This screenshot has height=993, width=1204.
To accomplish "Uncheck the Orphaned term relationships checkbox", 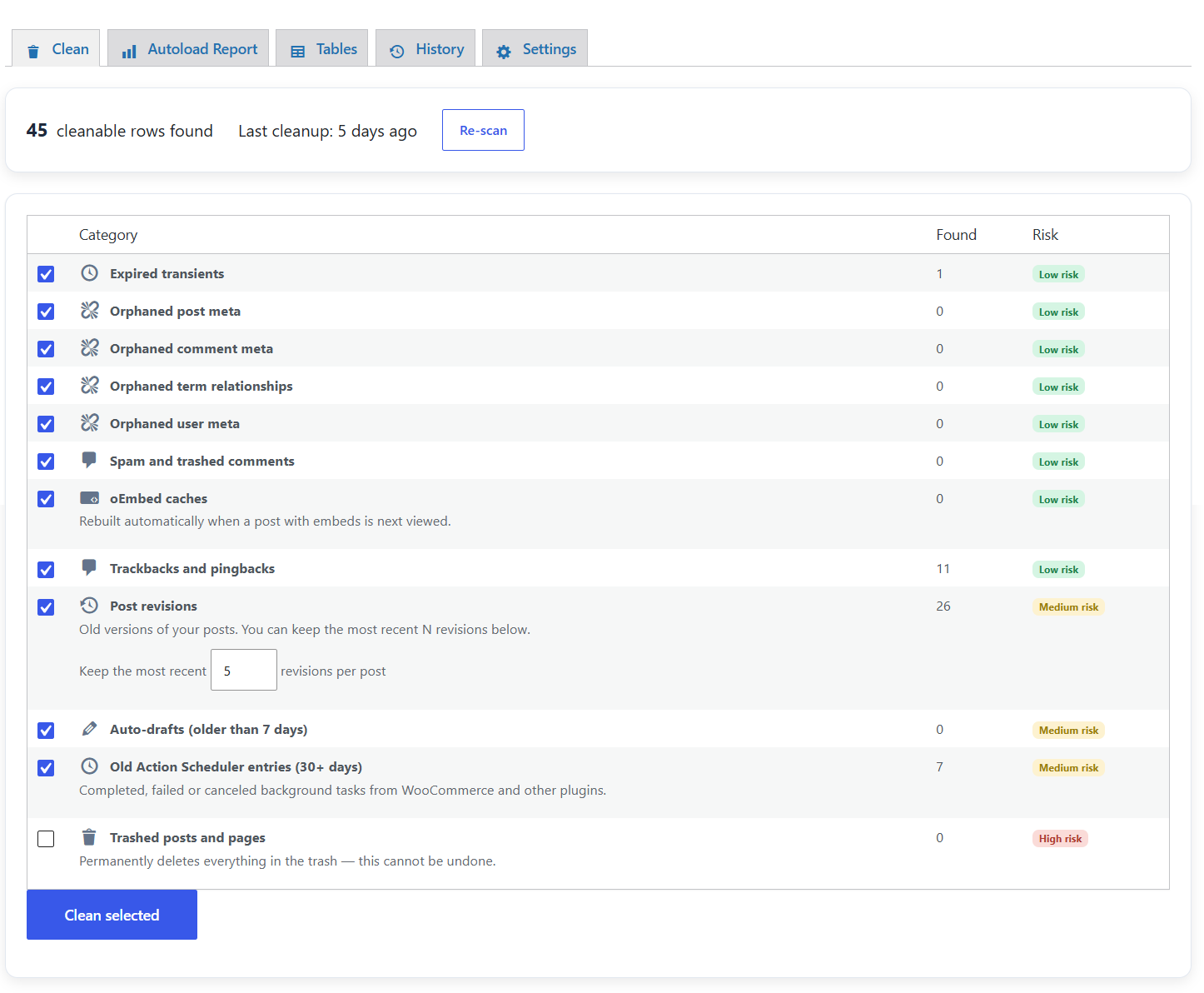I will (x=46, y=387).
